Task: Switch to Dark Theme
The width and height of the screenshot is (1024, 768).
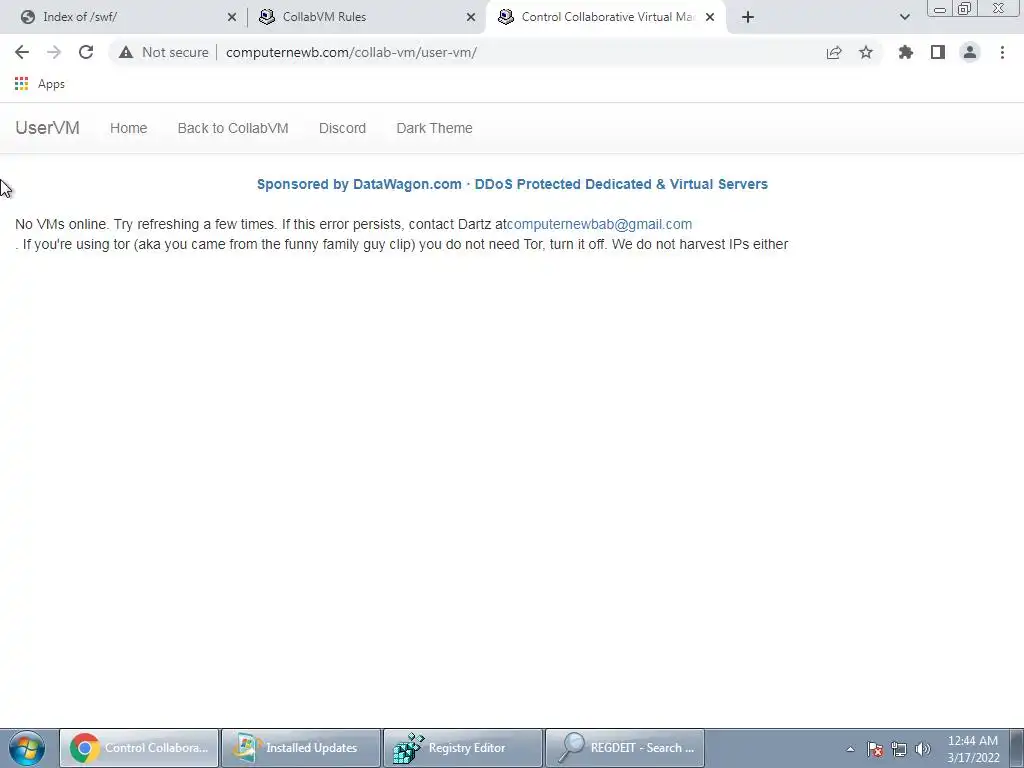Action: click(434, 128)
